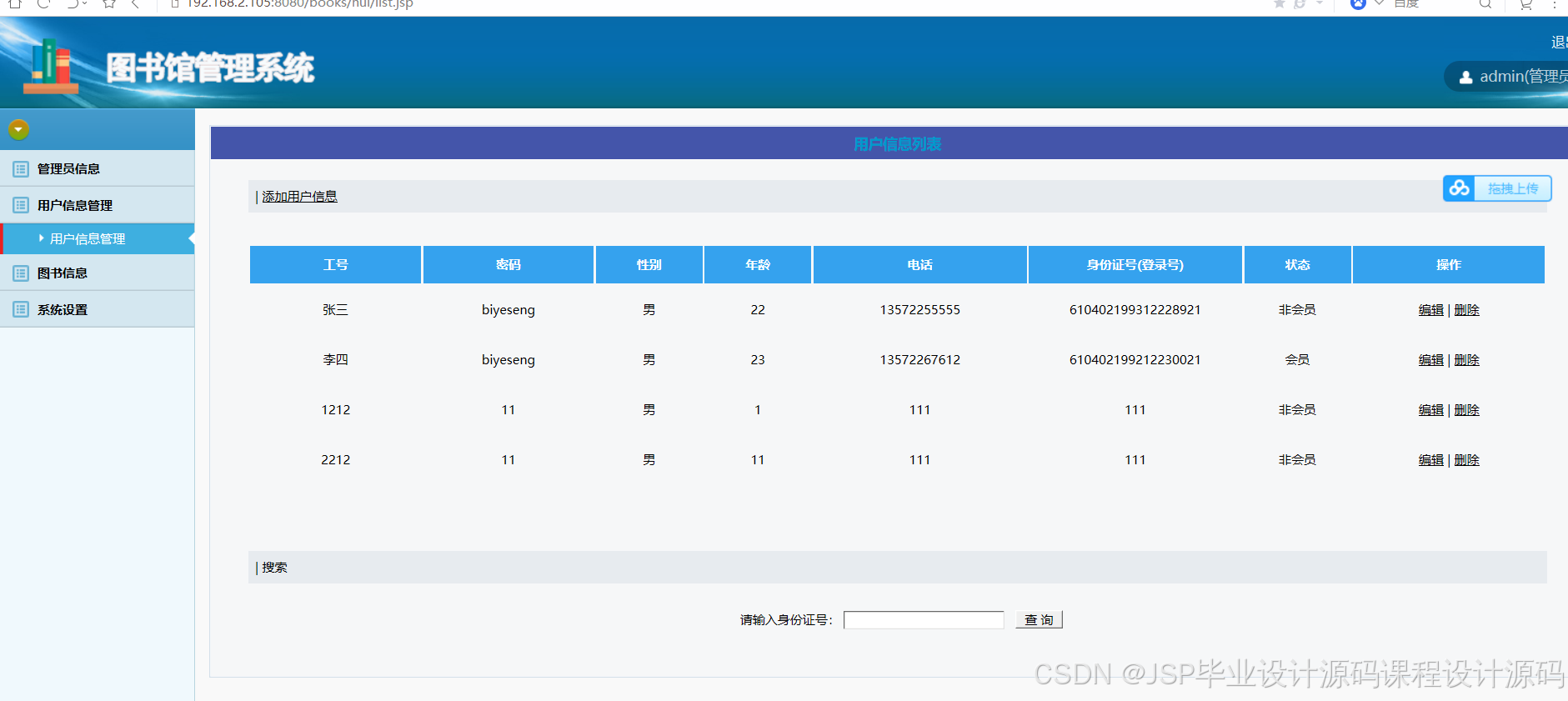This screenshot has height=701, width=1568.
Task: Click ID number 610402199312228921
Action: pyautogui.click(x=1135, y=310)
